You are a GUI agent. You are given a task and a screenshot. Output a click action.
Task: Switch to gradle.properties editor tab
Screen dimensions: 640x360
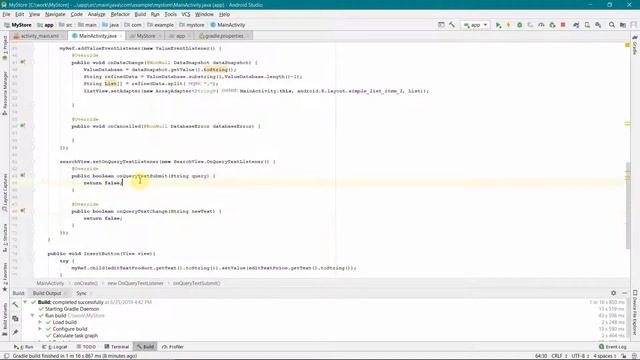pos(224,36)
